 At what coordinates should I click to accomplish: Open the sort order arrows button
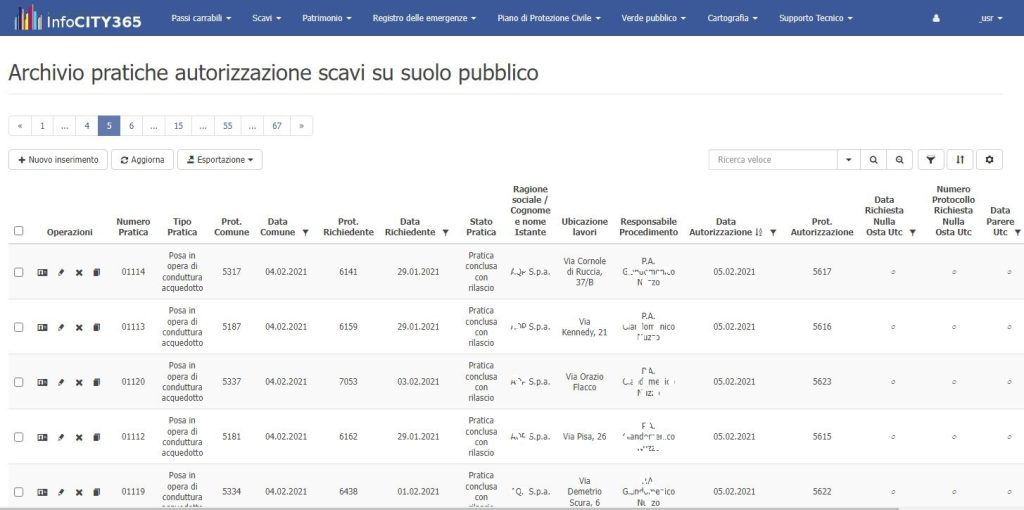coord(960,159)
